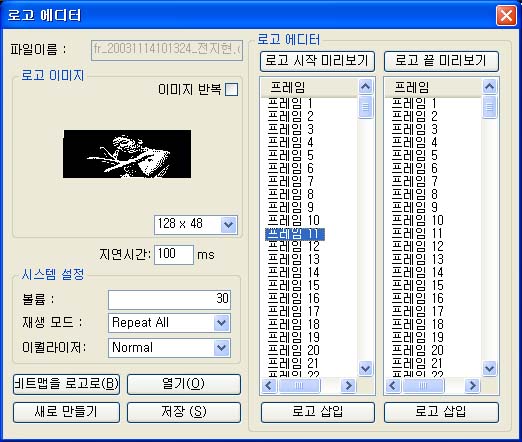The image size is (522, 442).
Task: Click the logo image preview thumbnail
Action: tap(127, 154)
